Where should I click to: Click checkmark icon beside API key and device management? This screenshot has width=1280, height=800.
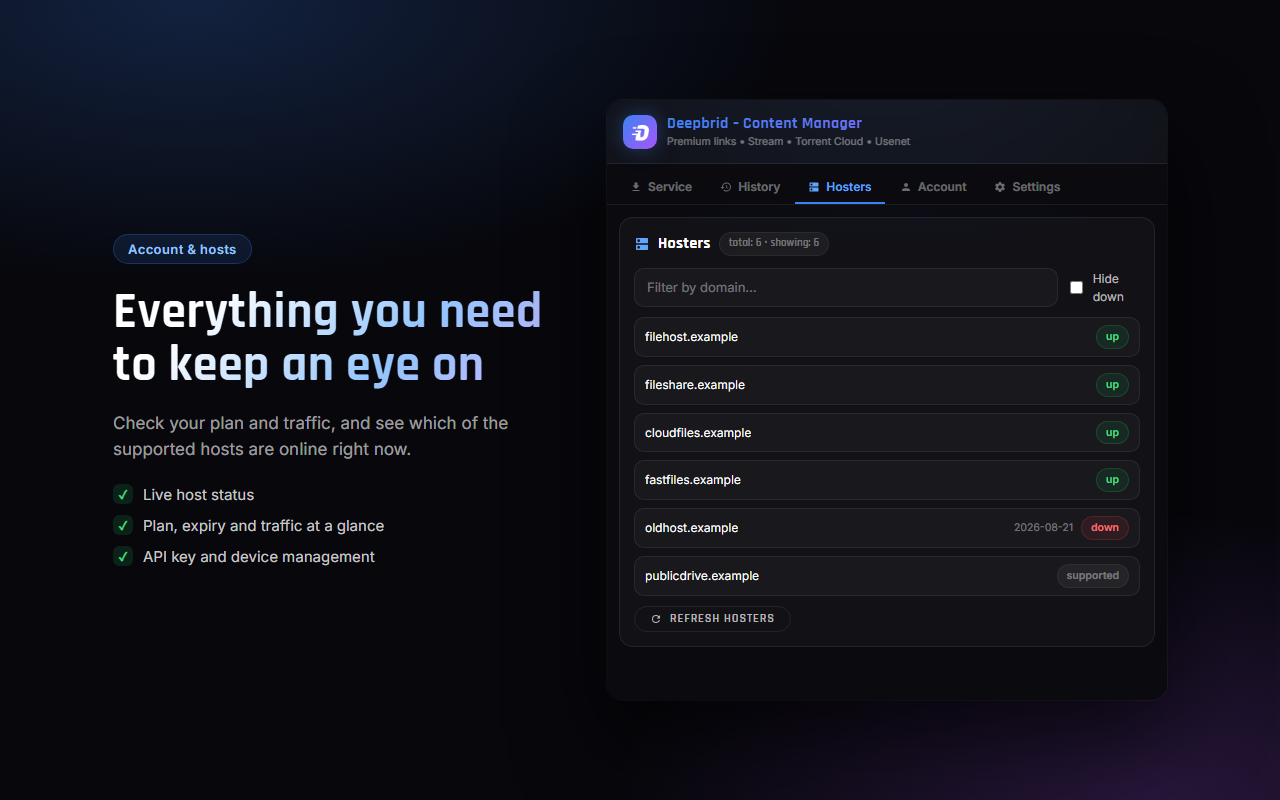[123, 556]
